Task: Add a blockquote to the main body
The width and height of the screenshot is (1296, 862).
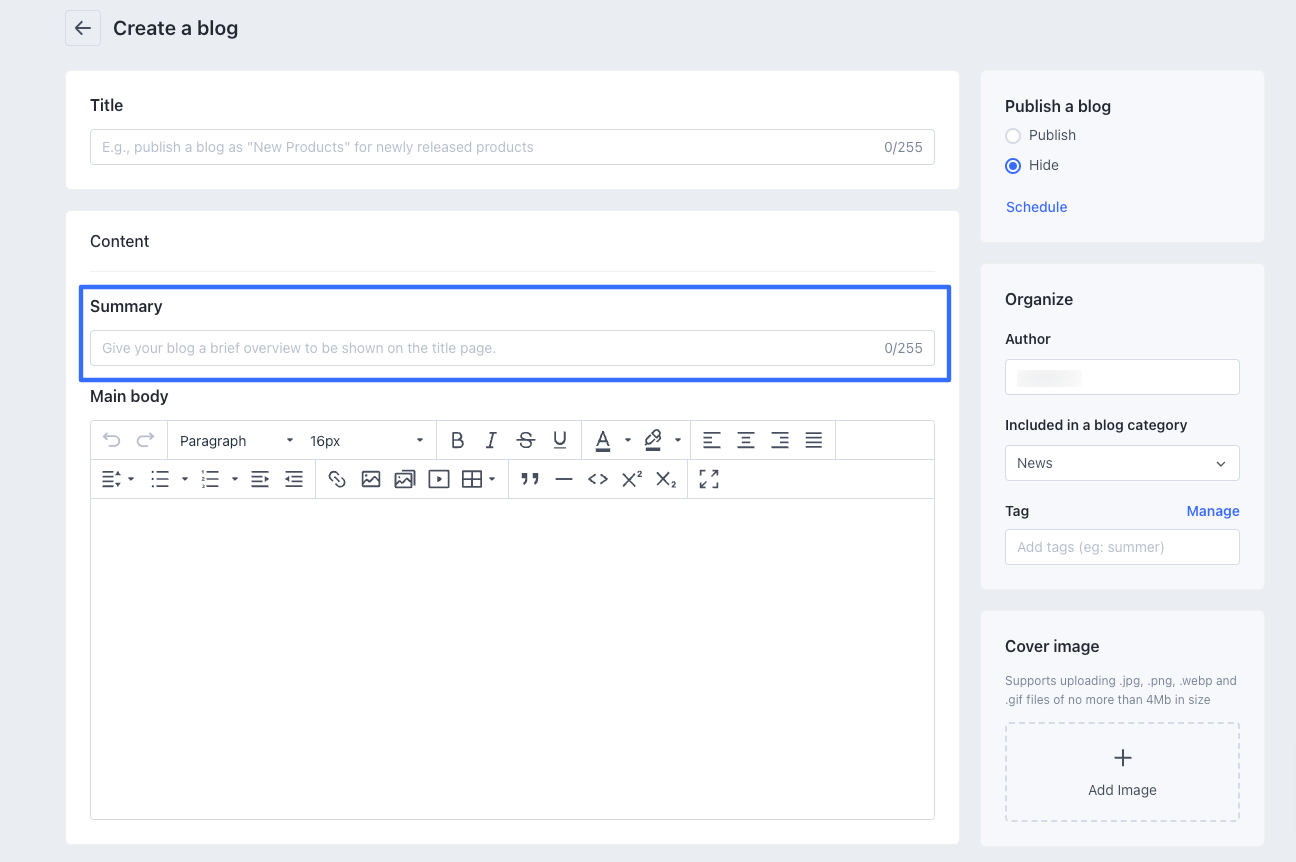Action: pyautogui.click(x=530, y=480)
